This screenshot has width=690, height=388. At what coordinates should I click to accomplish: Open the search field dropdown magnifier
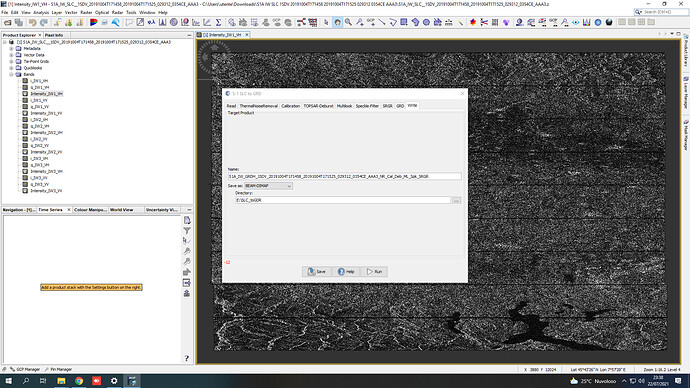pos(638,12)
